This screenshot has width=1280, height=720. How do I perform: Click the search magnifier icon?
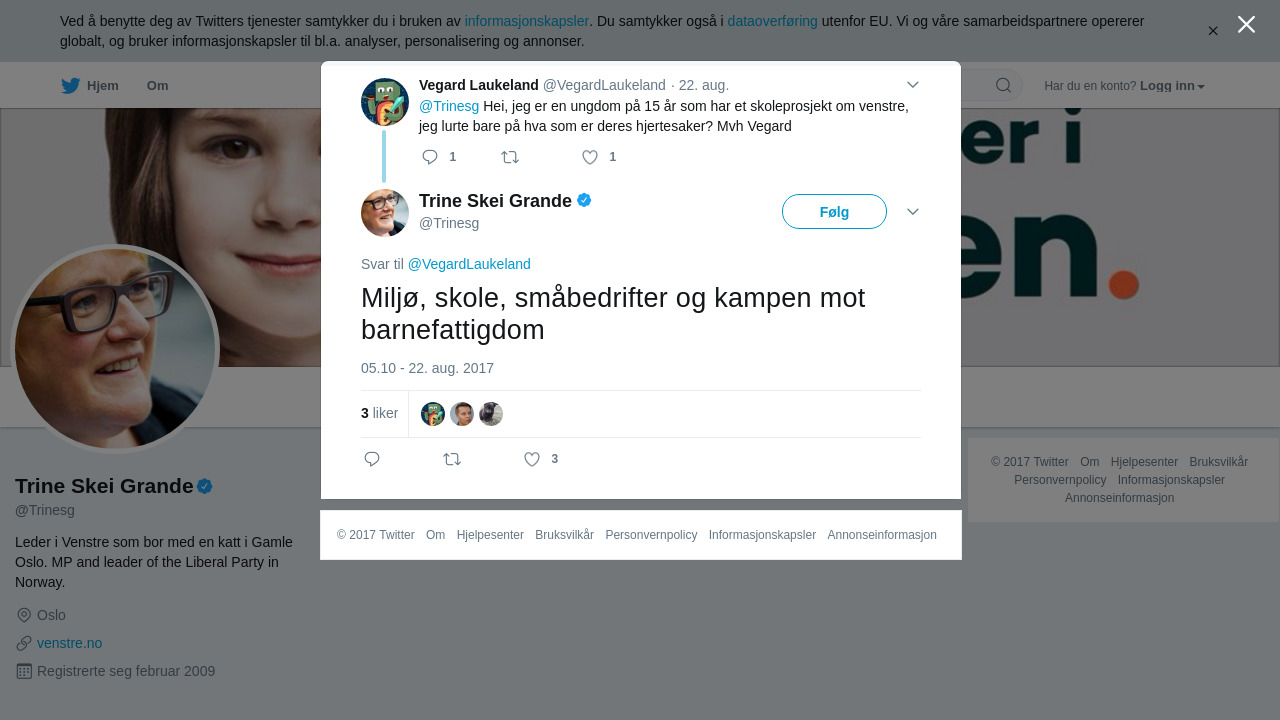(1003, 85)
